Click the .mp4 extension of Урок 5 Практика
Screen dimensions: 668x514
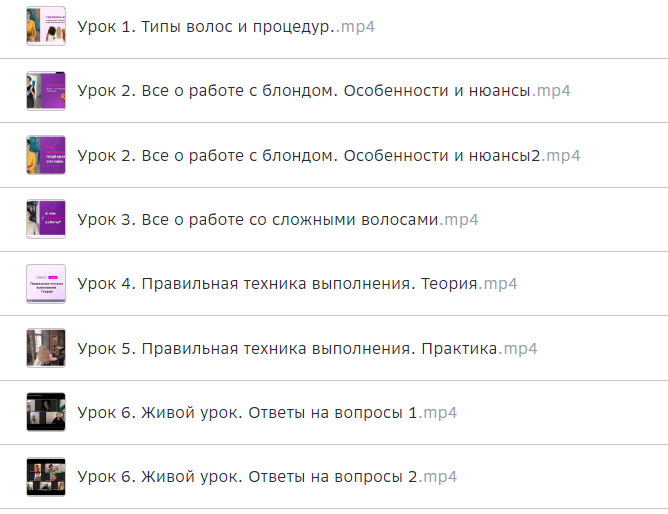519,348
